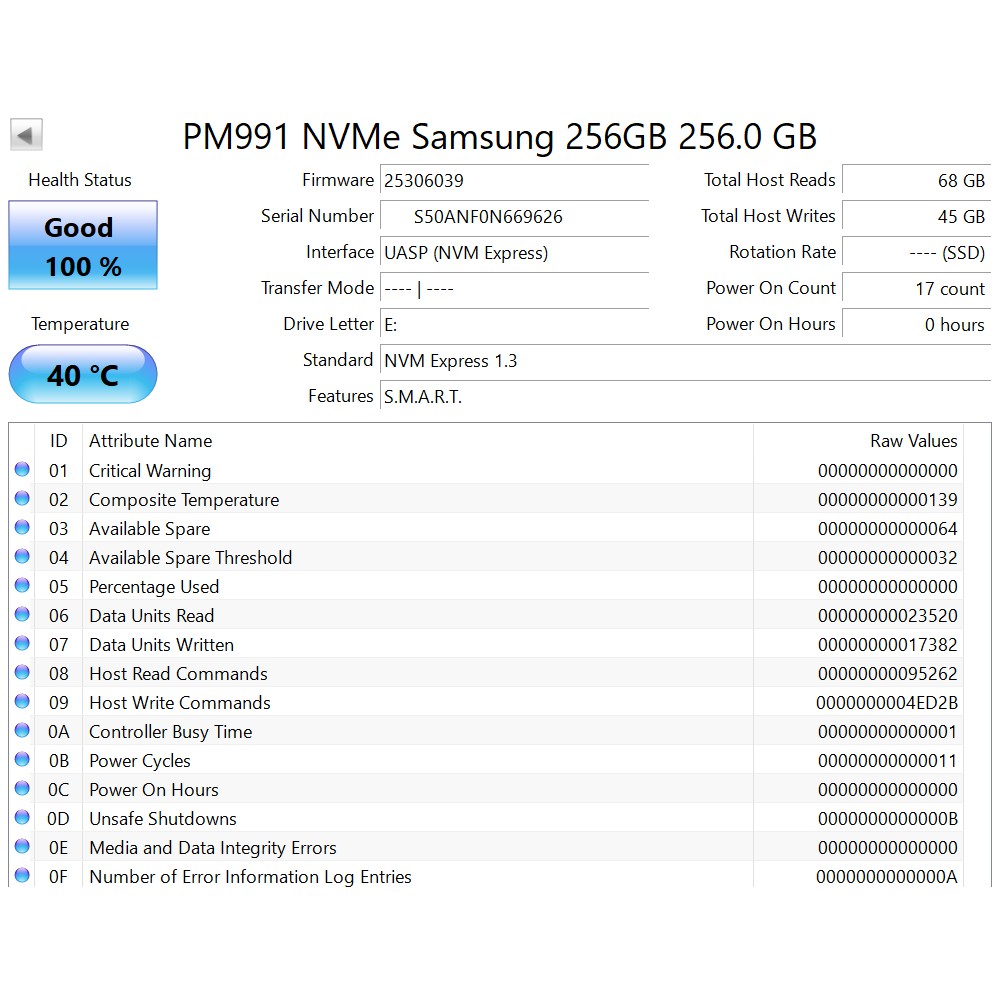Screen dimensions: 999x999
Task: Toggle the 40 °C temperature indicator
Action: point(82,374)
